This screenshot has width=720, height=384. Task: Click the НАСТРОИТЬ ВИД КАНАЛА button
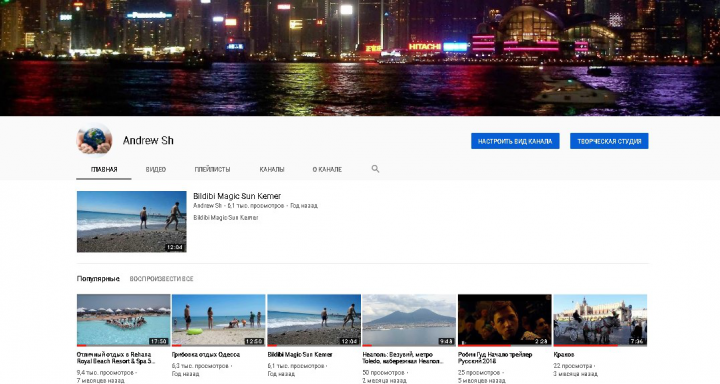pyautogui.click(x=515, y=141)
